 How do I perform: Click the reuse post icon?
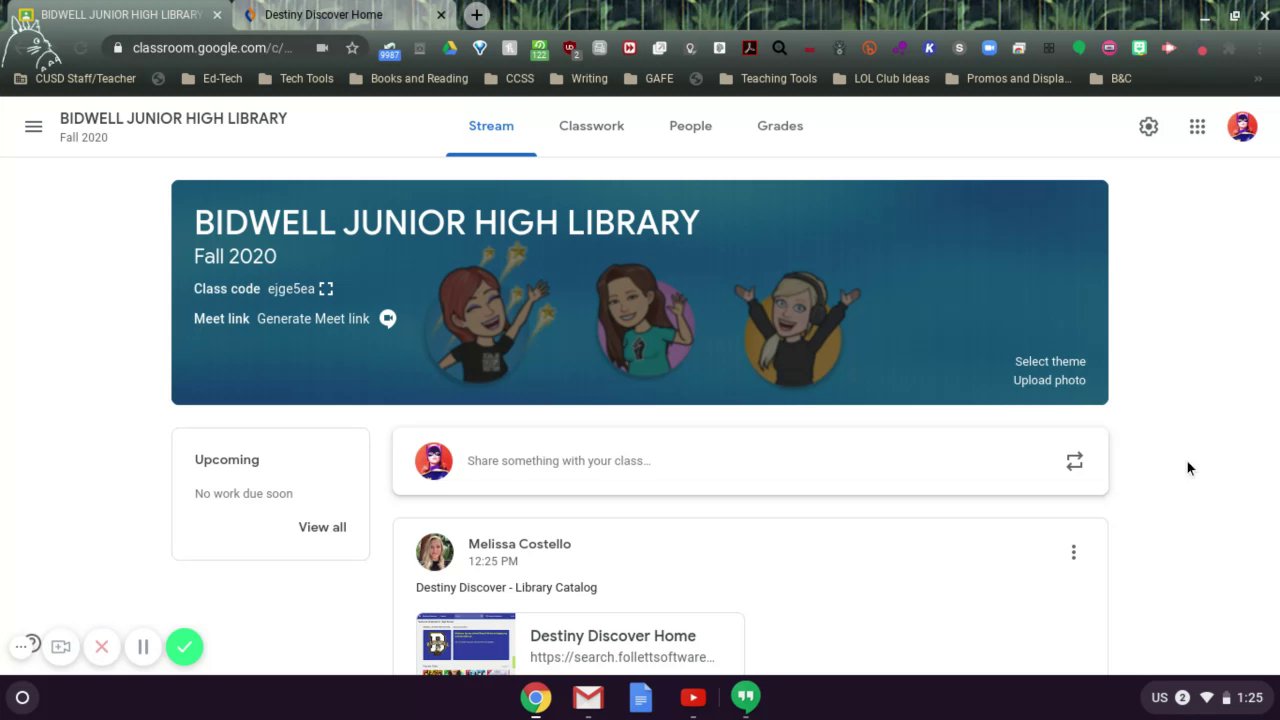point(1074,461)
